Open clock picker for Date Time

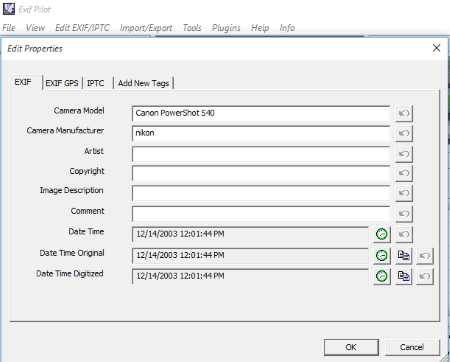coord(382,234)
